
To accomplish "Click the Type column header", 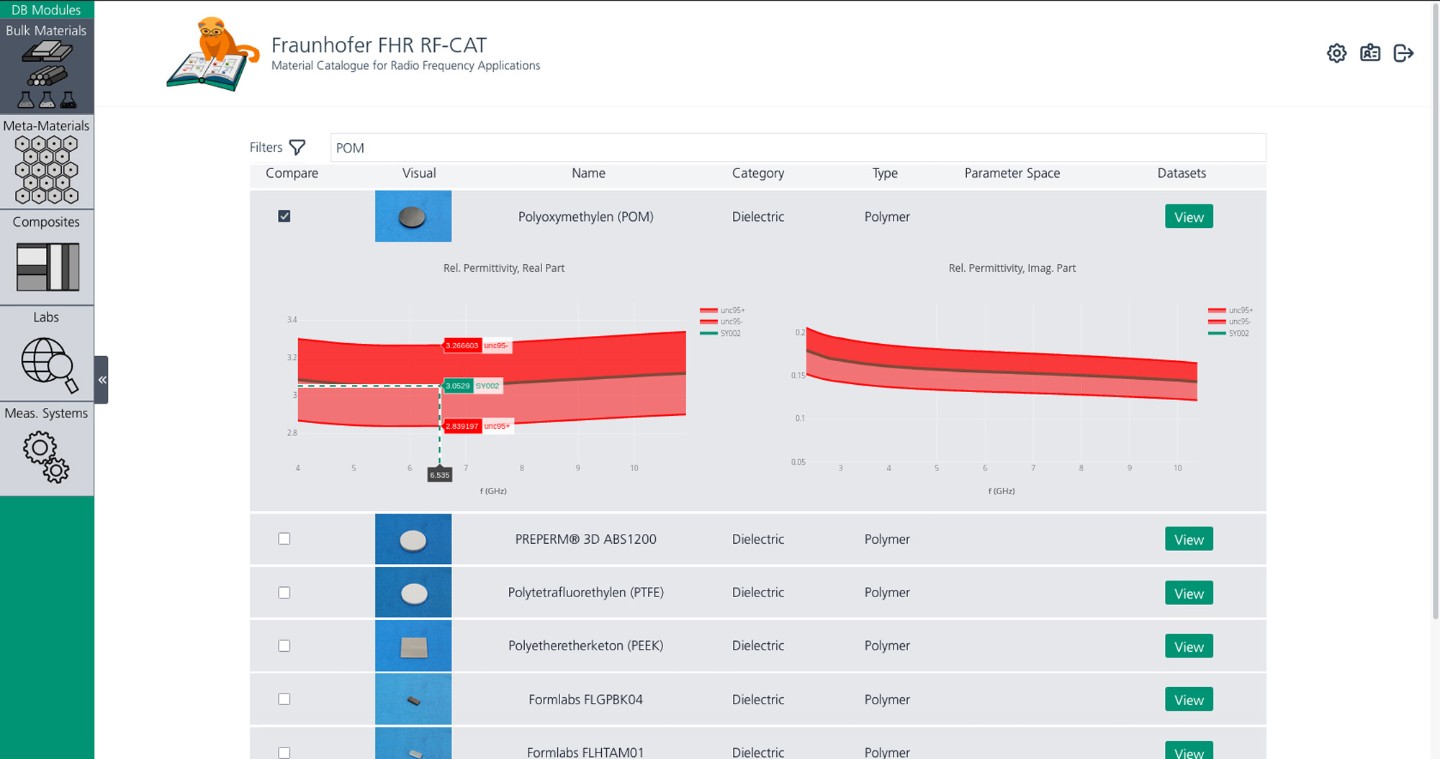I will pyautogui.click(x=885, y=173).
